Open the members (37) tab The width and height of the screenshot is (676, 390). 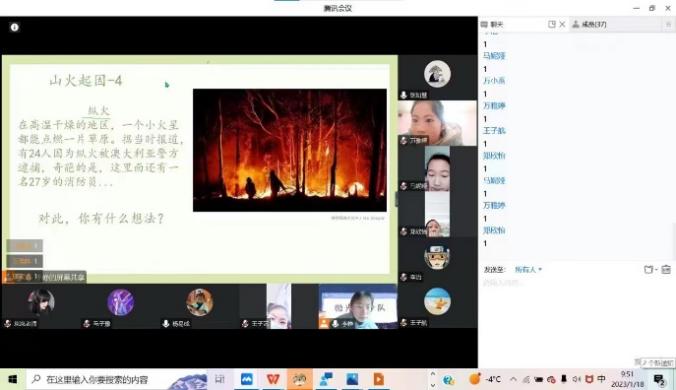point(590,25)
